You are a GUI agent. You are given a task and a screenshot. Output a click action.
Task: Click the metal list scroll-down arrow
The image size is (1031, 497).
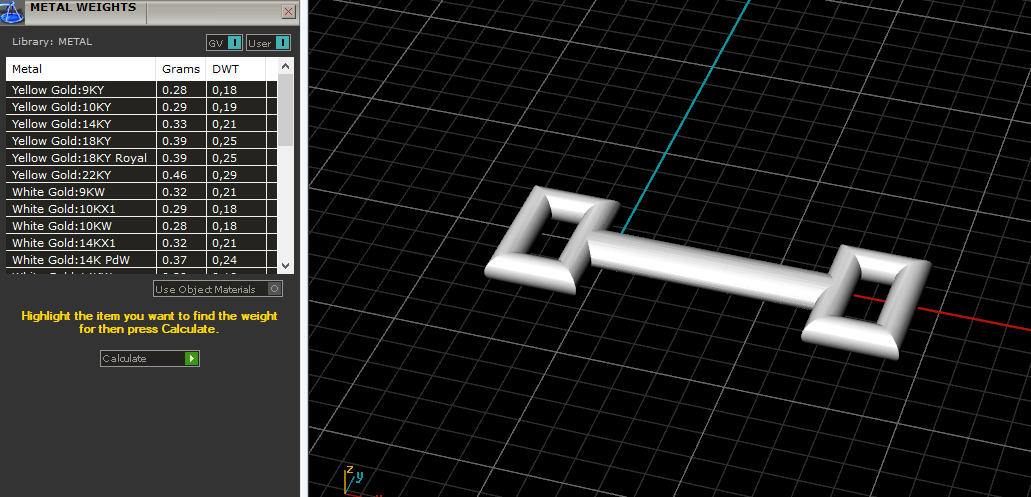pyautogui.click(x=285, y=266)
